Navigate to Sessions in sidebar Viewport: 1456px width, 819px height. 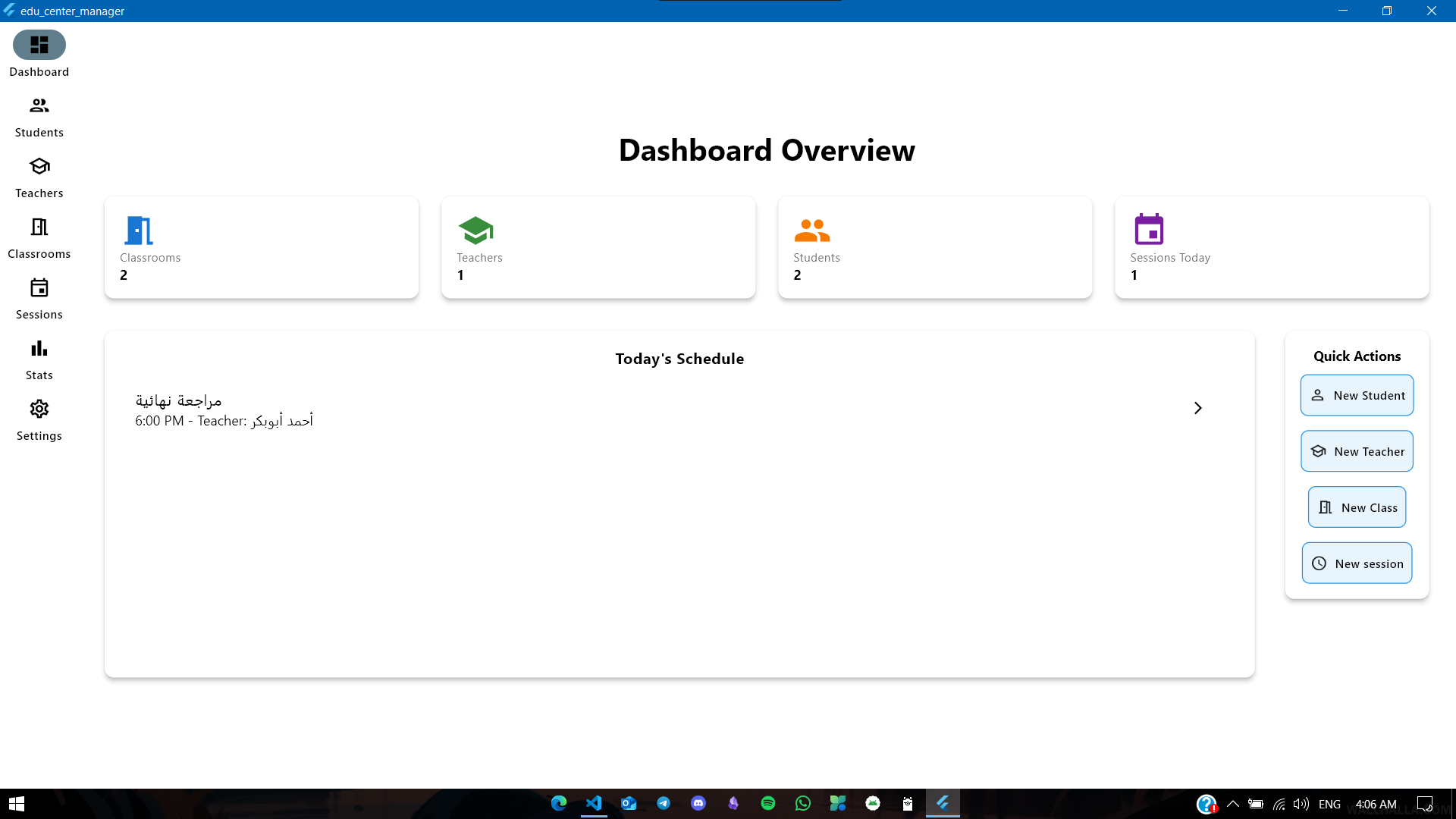point(39,299)
